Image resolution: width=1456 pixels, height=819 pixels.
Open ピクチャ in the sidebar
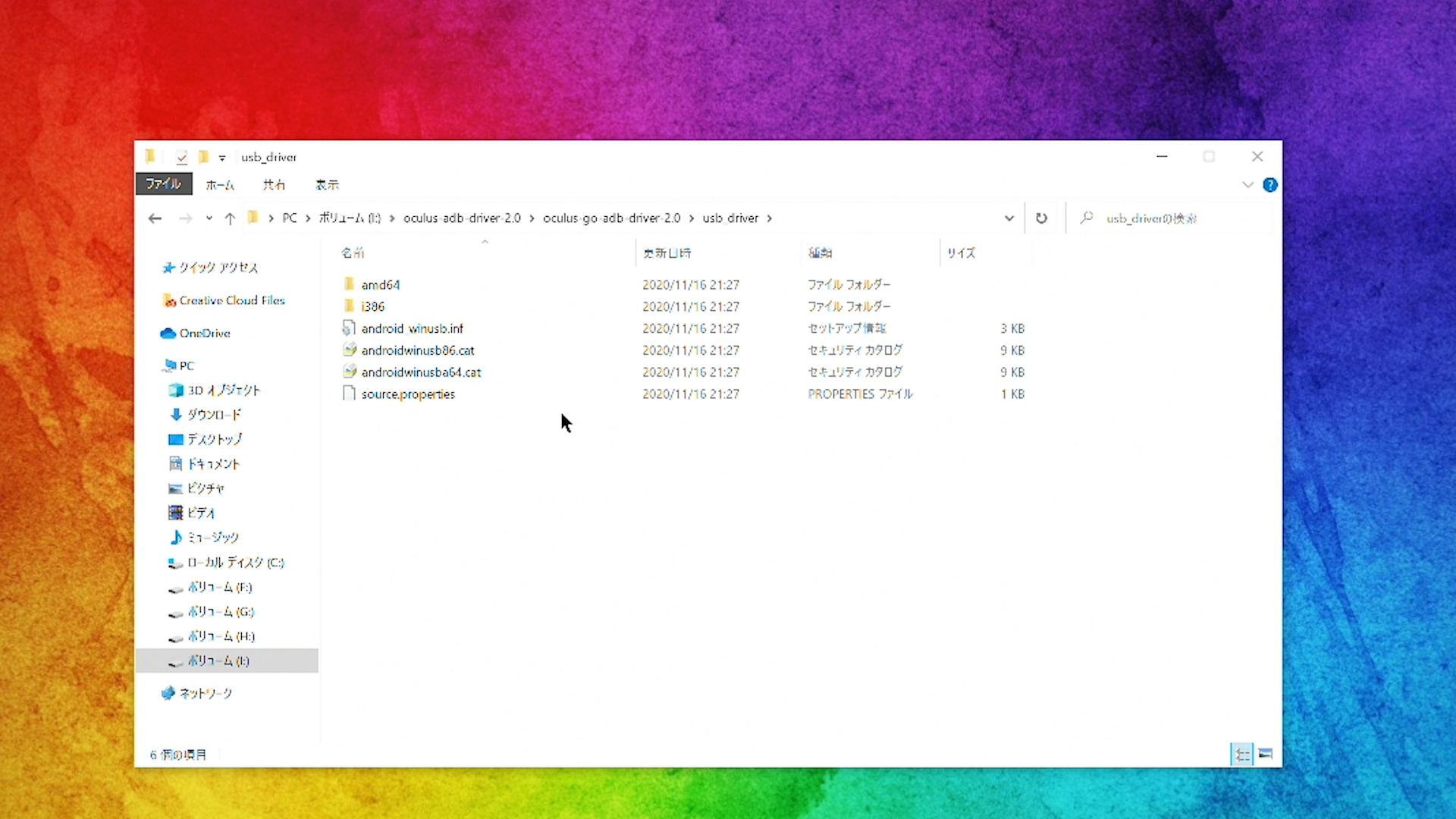(206, 488)
